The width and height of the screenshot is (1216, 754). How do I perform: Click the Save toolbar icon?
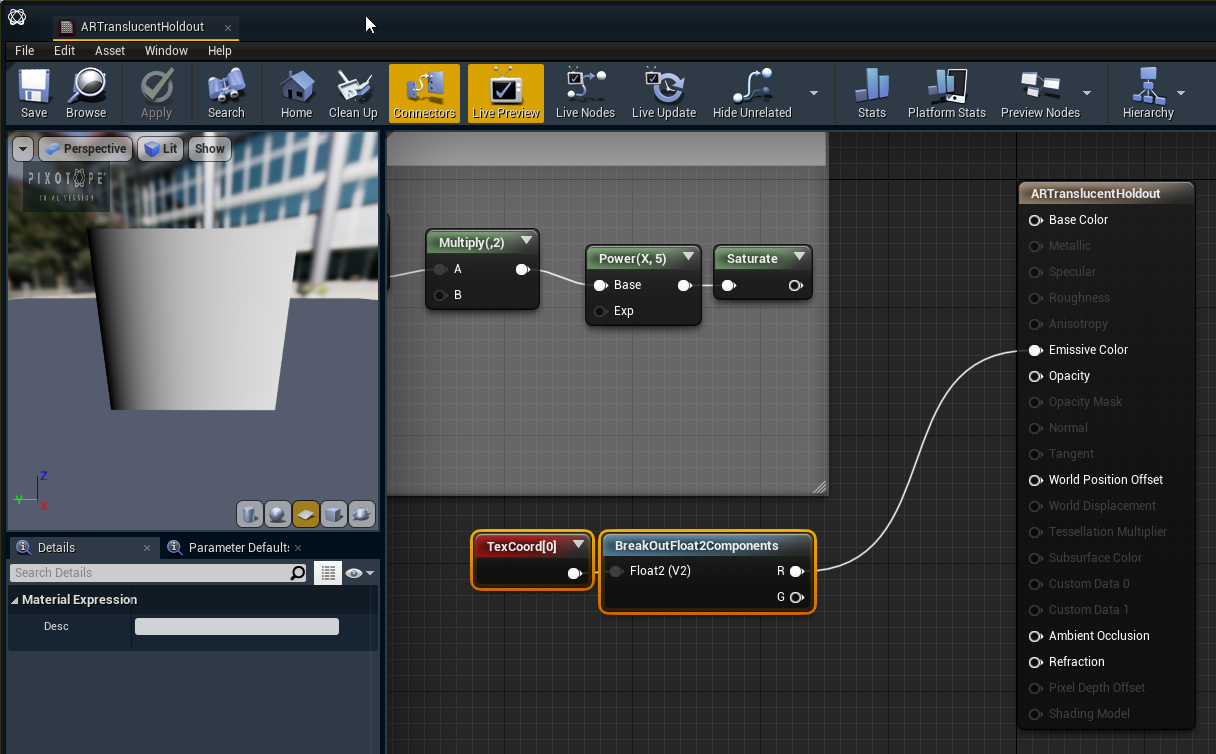(x=34, y=94)
